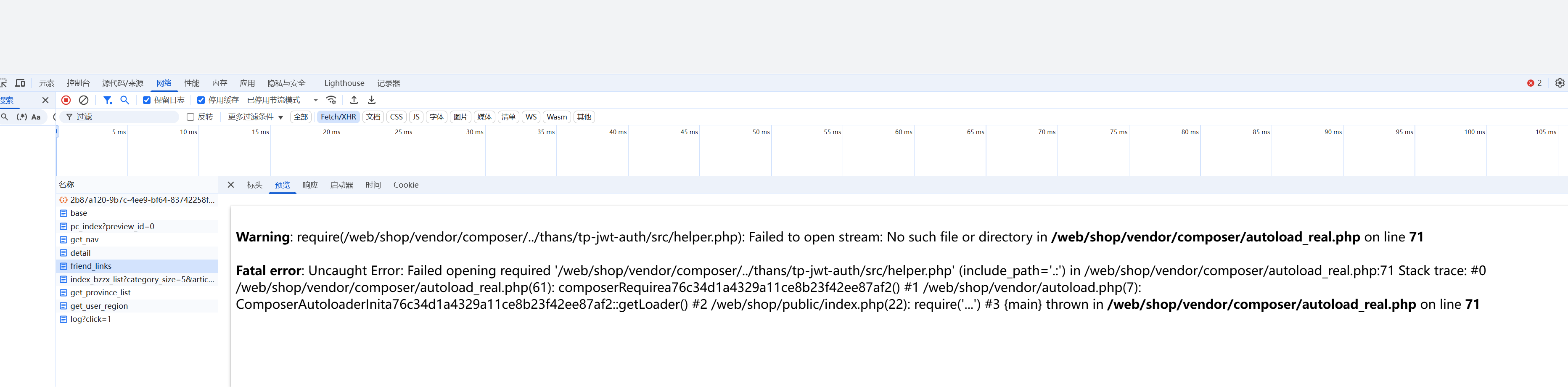
Task: Close the request details pane
Action: tap(231, 185)
